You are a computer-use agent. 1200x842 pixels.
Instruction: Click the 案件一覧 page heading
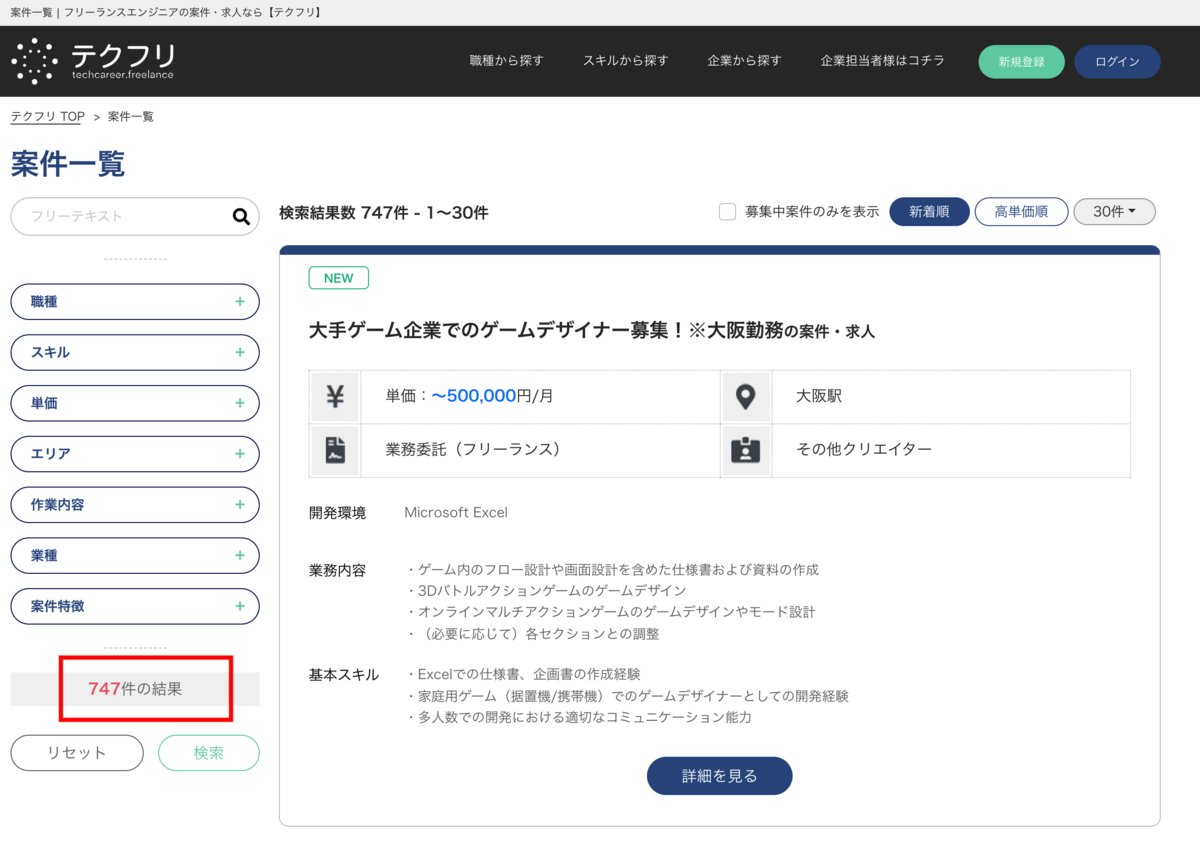68,164
